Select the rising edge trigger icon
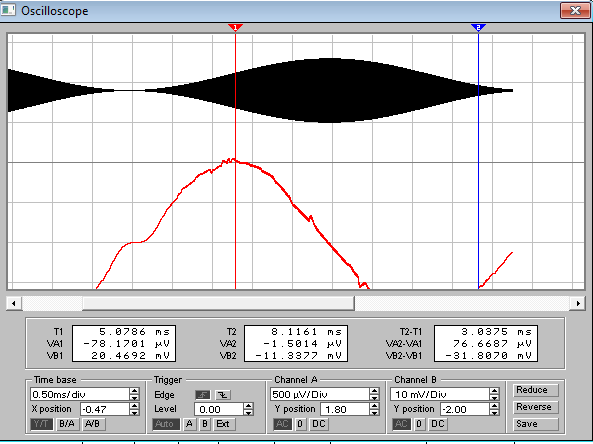This screenshot has width=593, height=444. (x=203, y=395)
